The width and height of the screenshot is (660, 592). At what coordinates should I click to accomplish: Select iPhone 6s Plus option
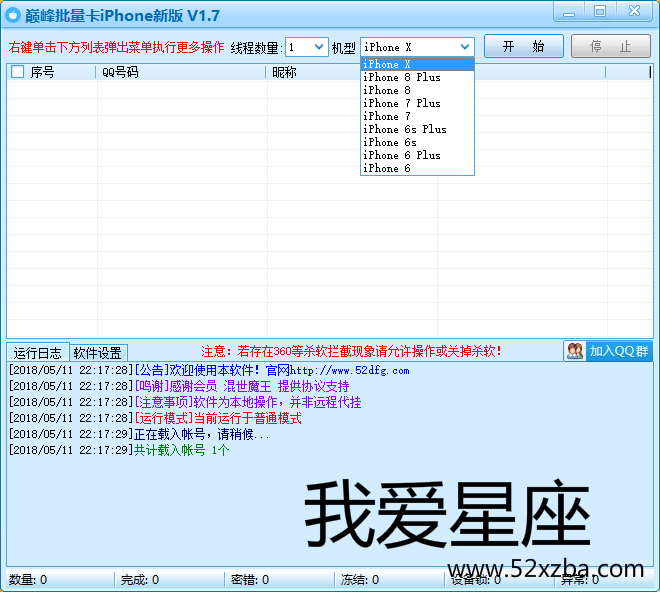coord(404,129)
